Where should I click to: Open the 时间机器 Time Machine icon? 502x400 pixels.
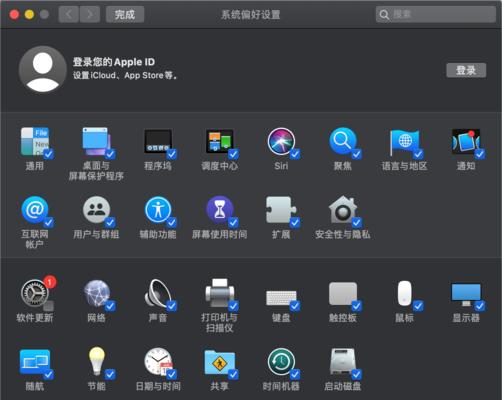tap(281, 362)
